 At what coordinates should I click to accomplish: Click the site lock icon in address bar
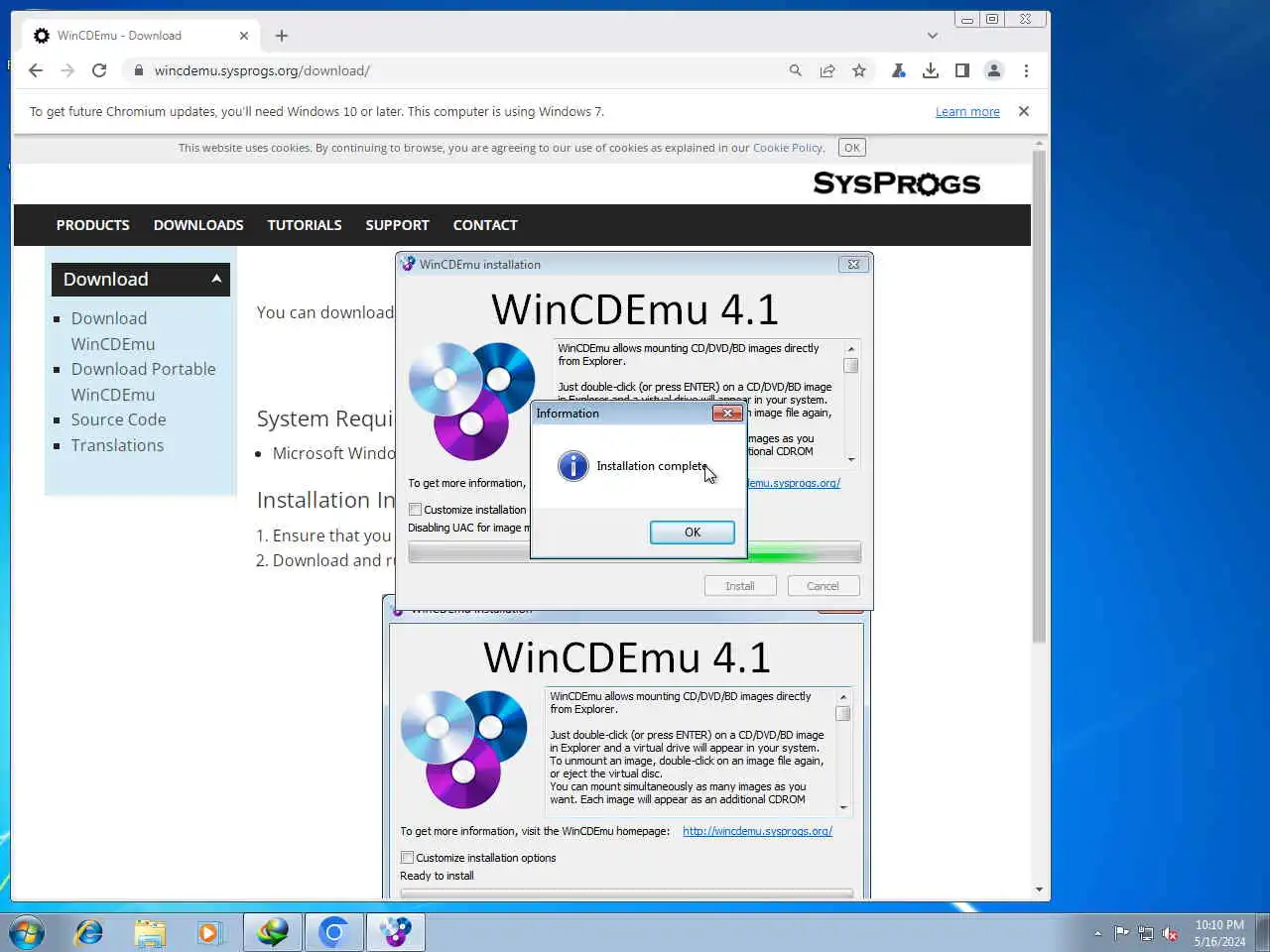pyautogui.click(x=138, y=70)
